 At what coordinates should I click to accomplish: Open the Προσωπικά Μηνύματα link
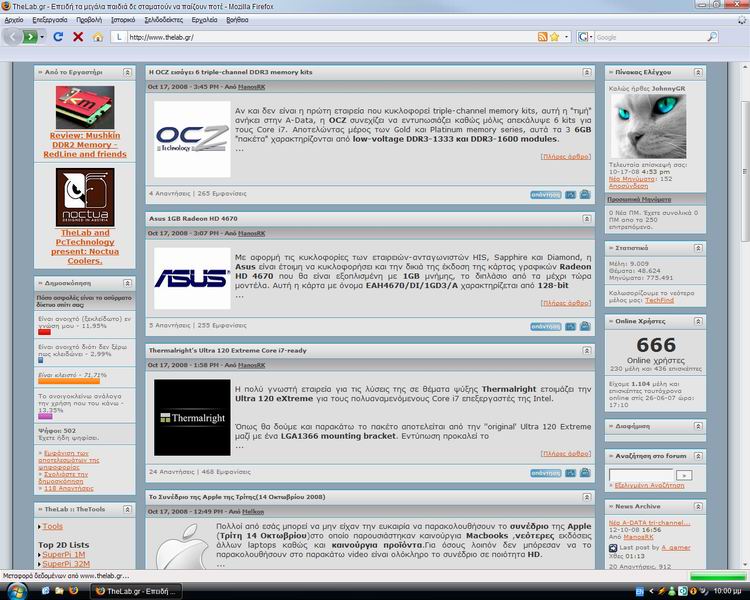point(639,199)
